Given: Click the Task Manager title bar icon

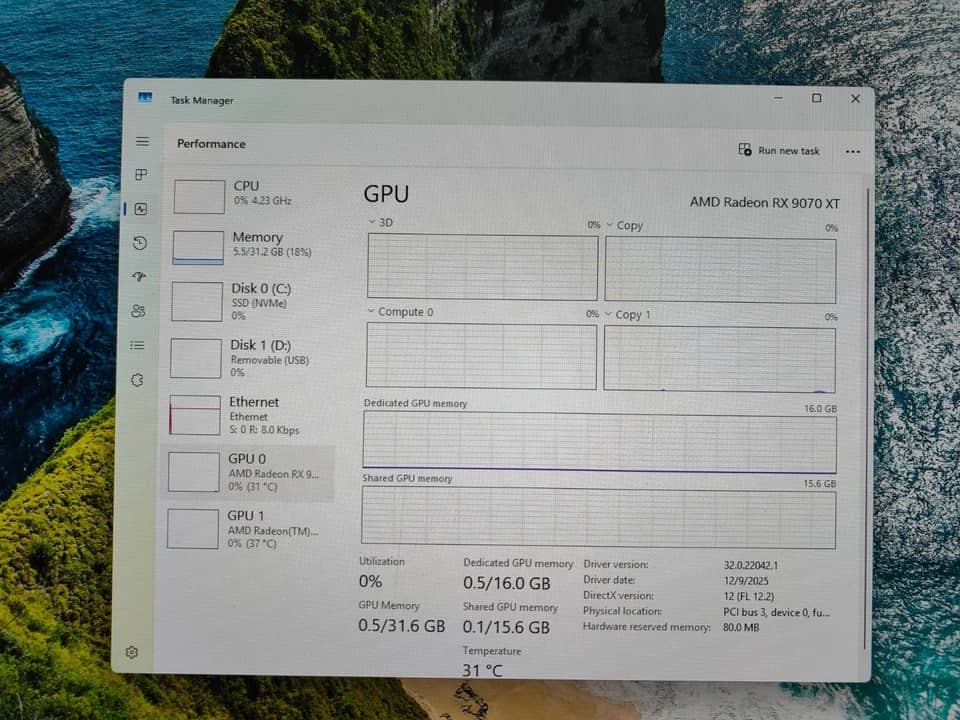Looking at the screenshot, I should tap(145, 97).
